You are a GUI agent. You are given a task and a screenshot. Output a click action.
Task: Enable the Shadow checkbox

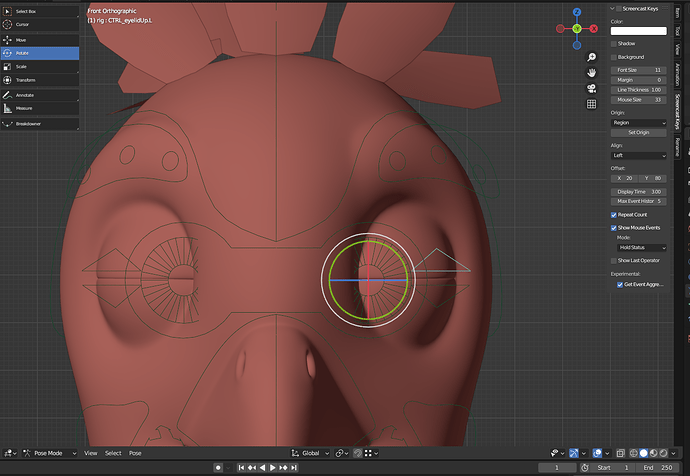click(613, 44)
